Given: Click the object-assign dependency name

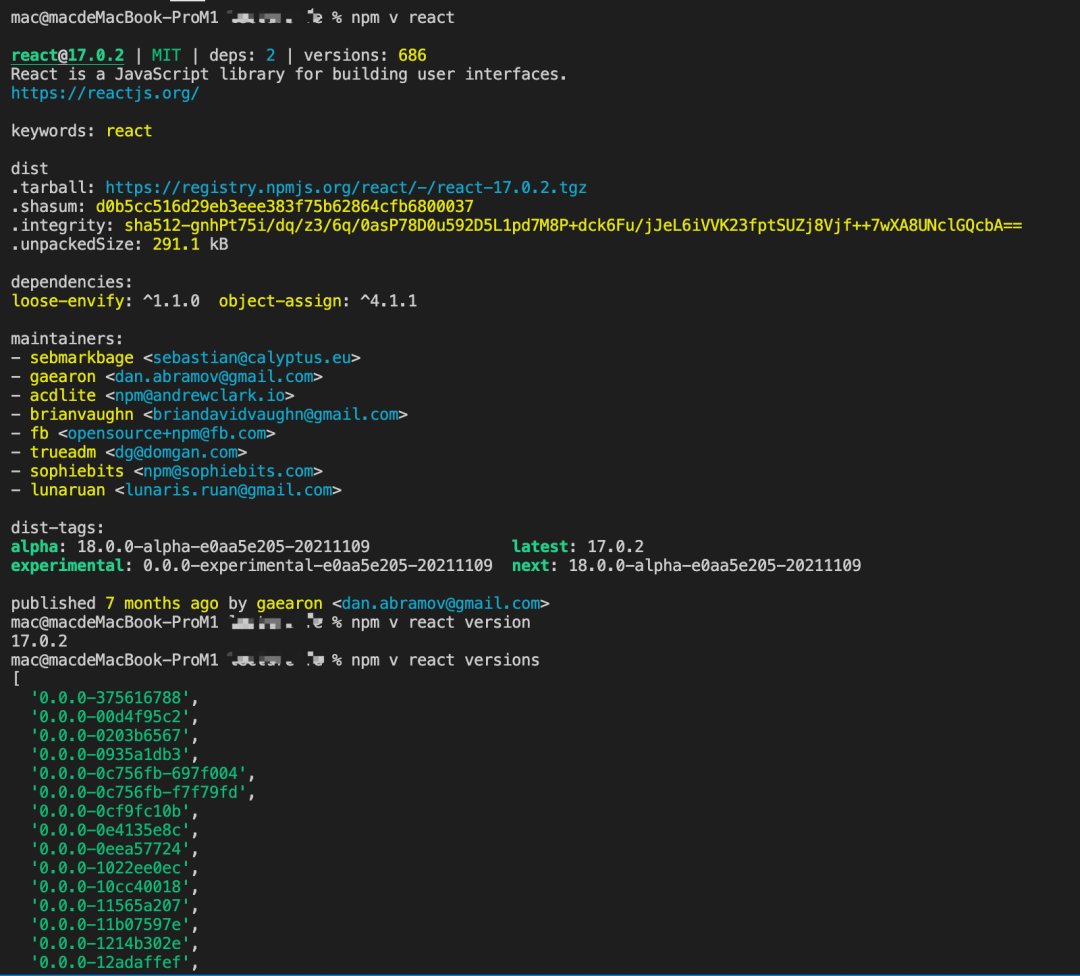Looking at the screenshot, I should [x=280, y=301].
